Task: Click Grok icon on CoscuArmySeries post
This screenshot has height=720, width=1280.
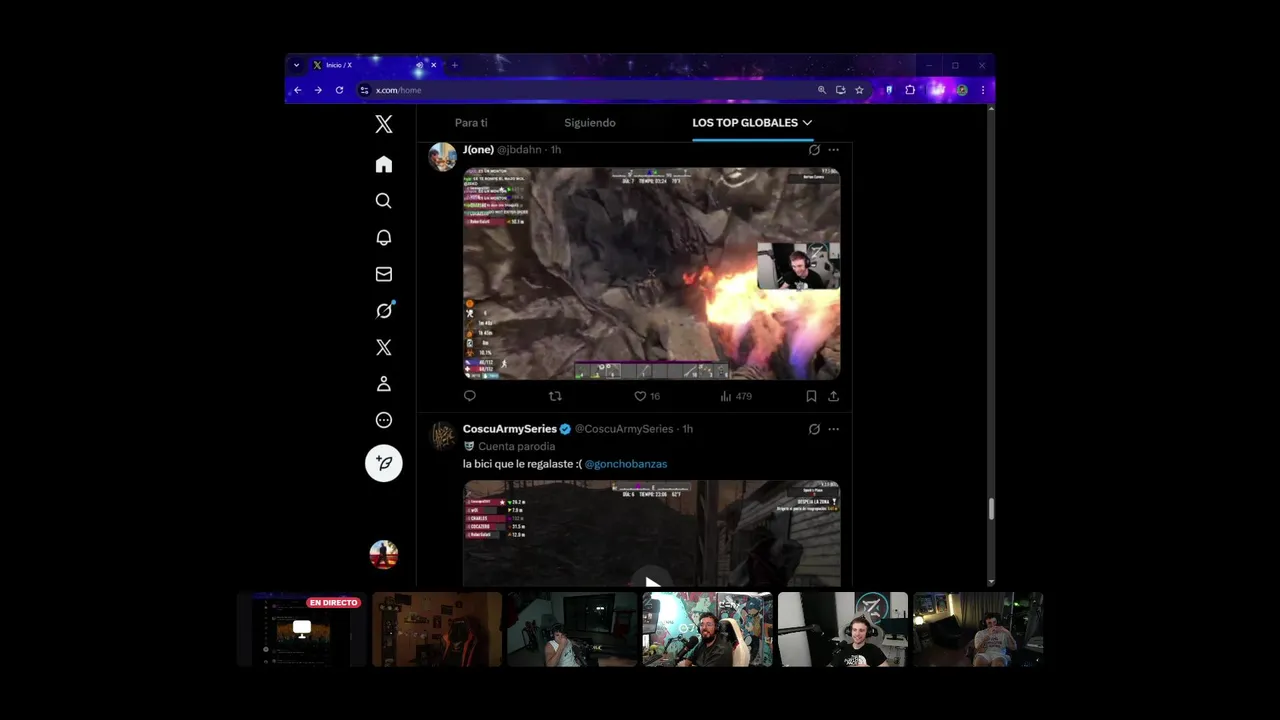Action: pos(814,429)
